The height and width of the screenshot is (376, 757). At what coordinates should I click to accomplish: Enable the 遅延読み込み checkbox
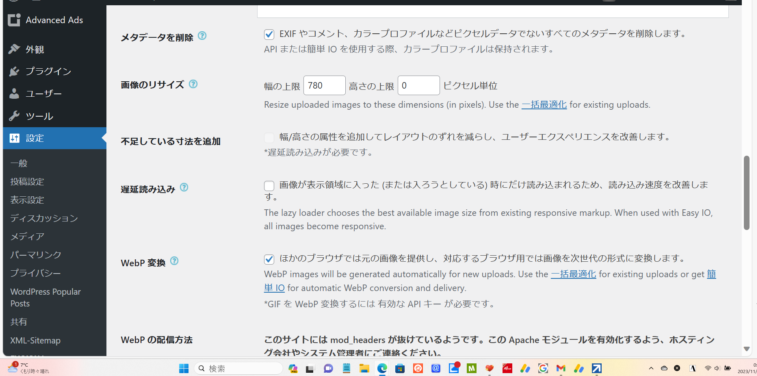click(x=269, y=185)
